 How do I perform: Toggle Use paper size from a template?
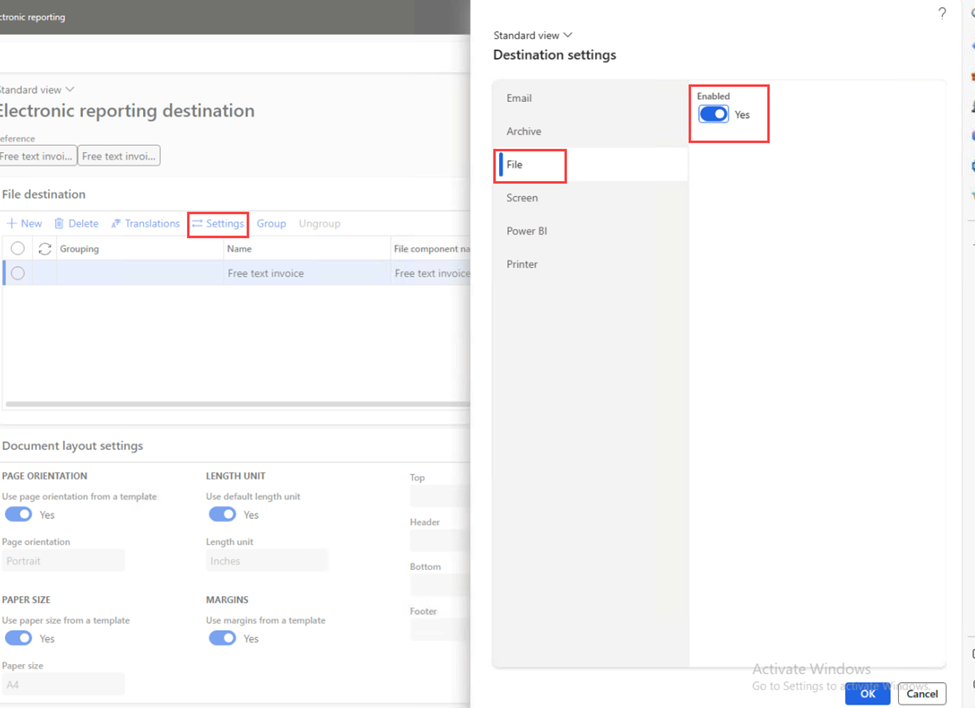[x=19, y=638]
